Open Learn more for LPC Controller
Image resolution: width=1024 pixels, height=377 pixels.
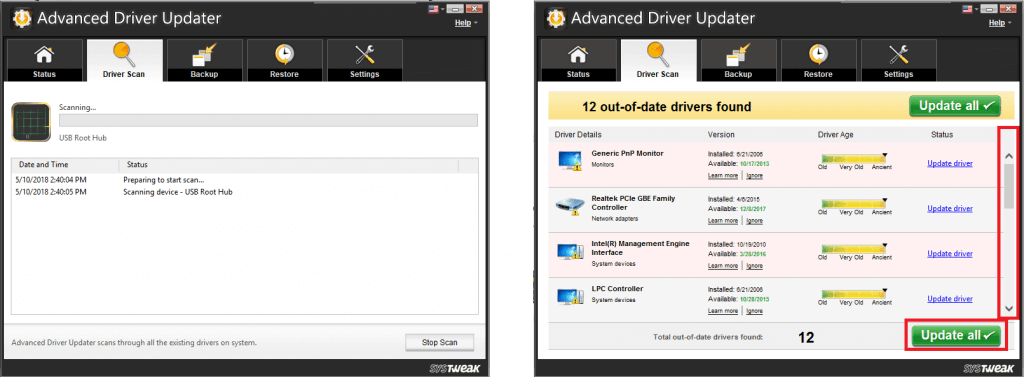723,311
